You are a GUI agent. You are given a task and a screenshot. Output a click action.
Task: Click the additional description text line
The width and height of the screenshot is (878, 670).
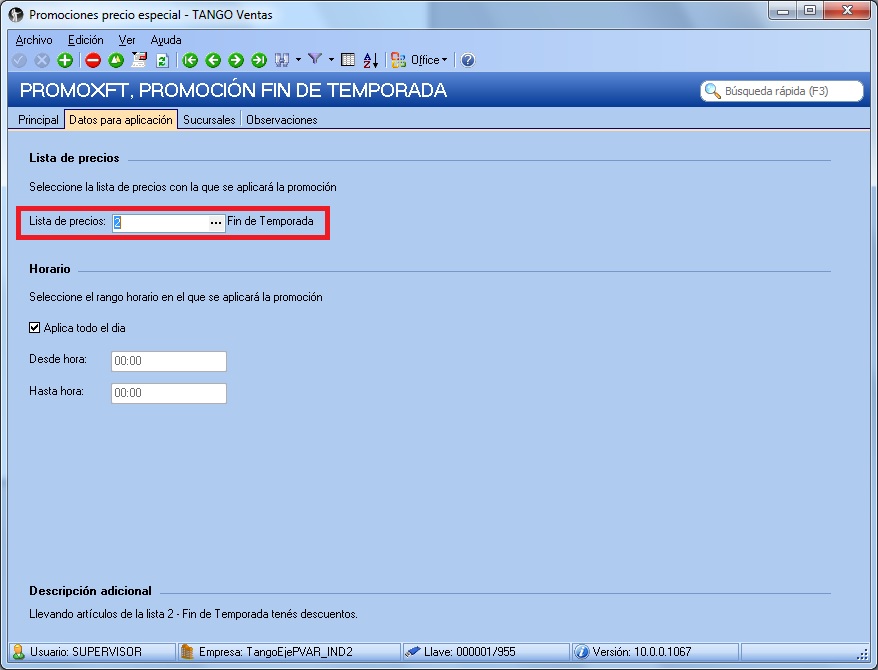tap(193, 614)
